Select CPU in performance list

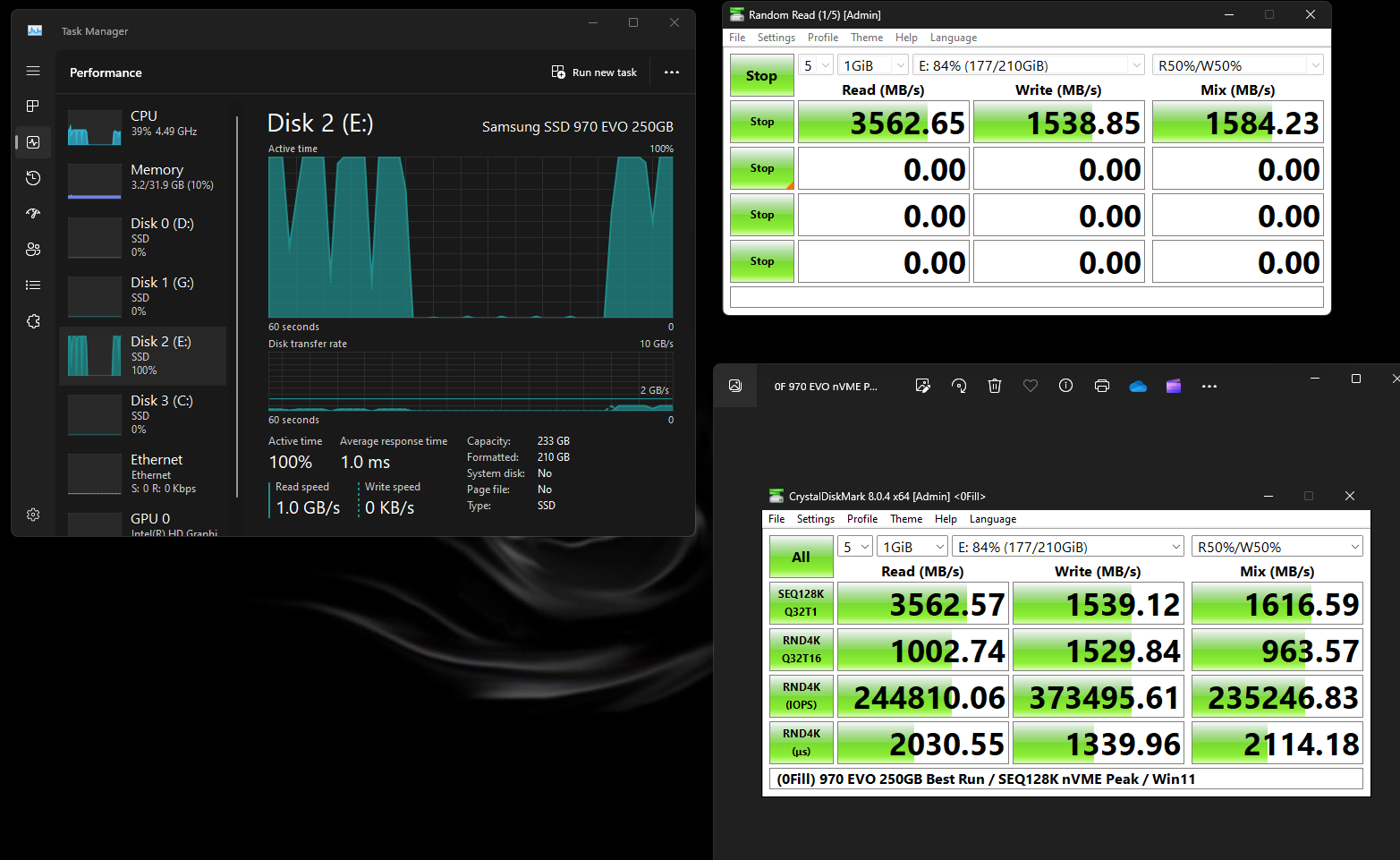coord(143,125)
